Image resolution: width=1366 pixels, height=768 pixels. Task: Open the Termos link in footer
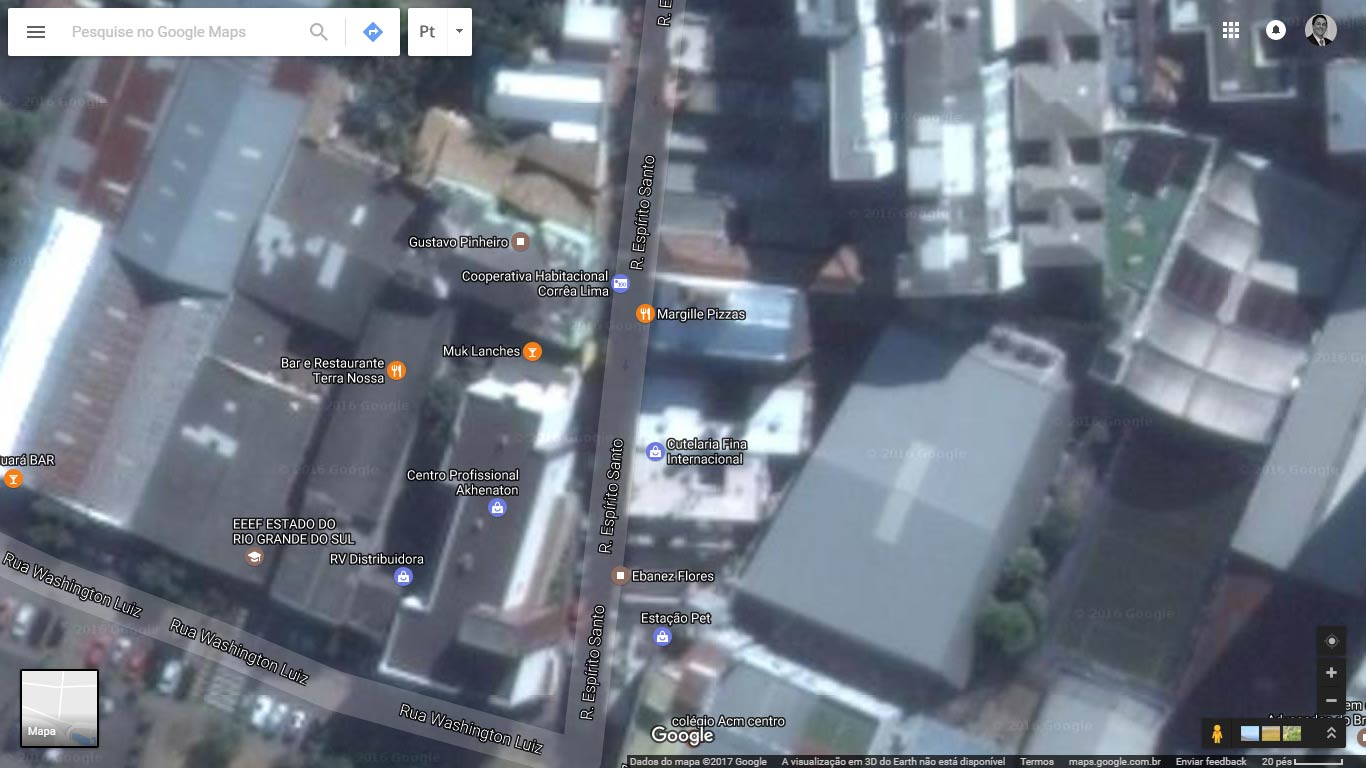pyautogui.click(x=1036, y=762)
